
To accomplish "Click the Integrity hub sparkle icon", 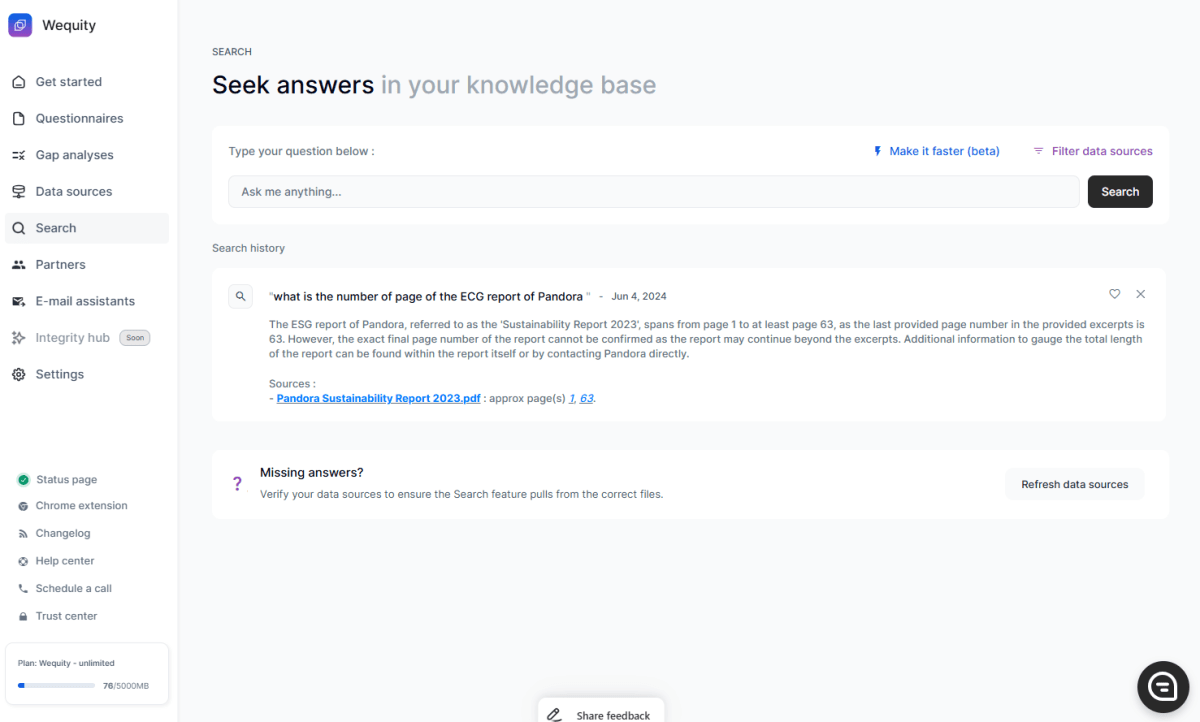I will [x=18, y=337].
